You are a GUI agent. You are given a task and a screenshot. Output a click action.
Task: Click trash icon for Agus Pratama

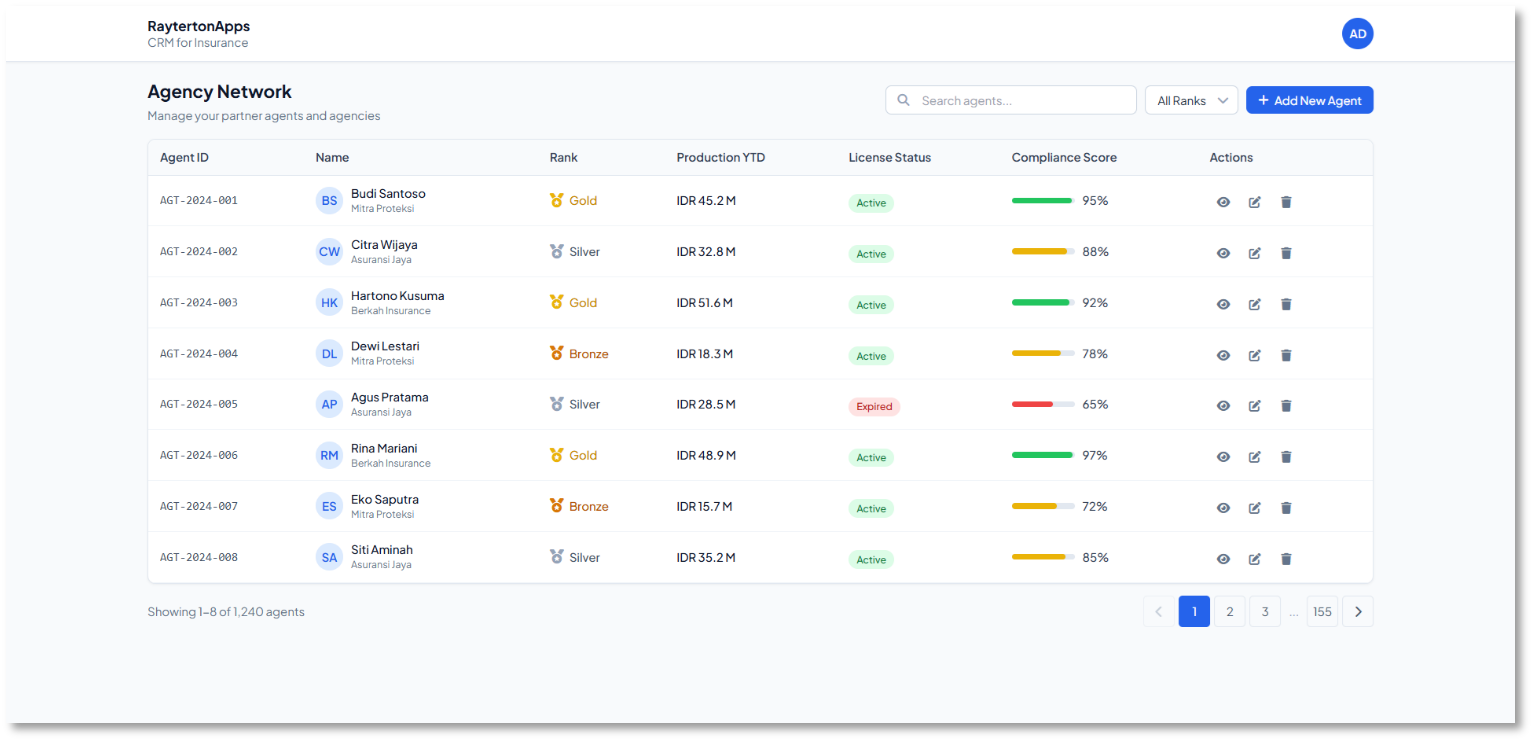(x=1286, y=406)
